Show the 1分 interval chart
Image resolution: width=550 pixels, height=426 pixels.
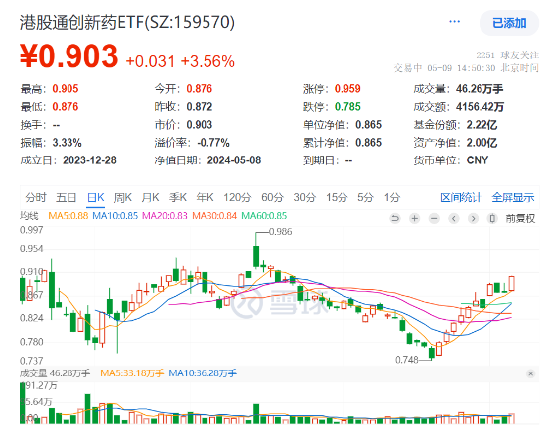point(392,198)
